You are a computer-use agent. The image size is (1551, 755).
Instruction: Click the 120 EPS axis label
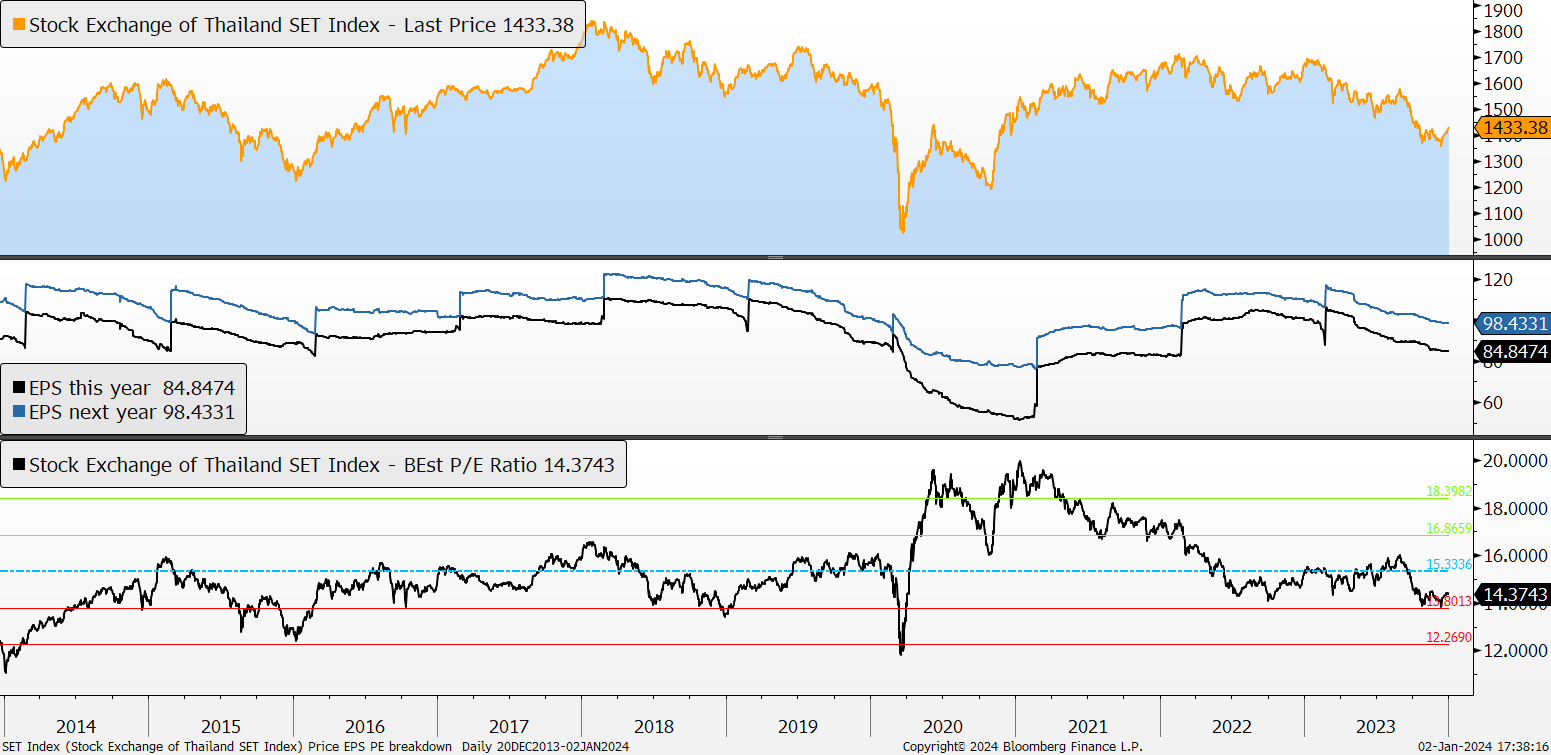click(1499, 280)
